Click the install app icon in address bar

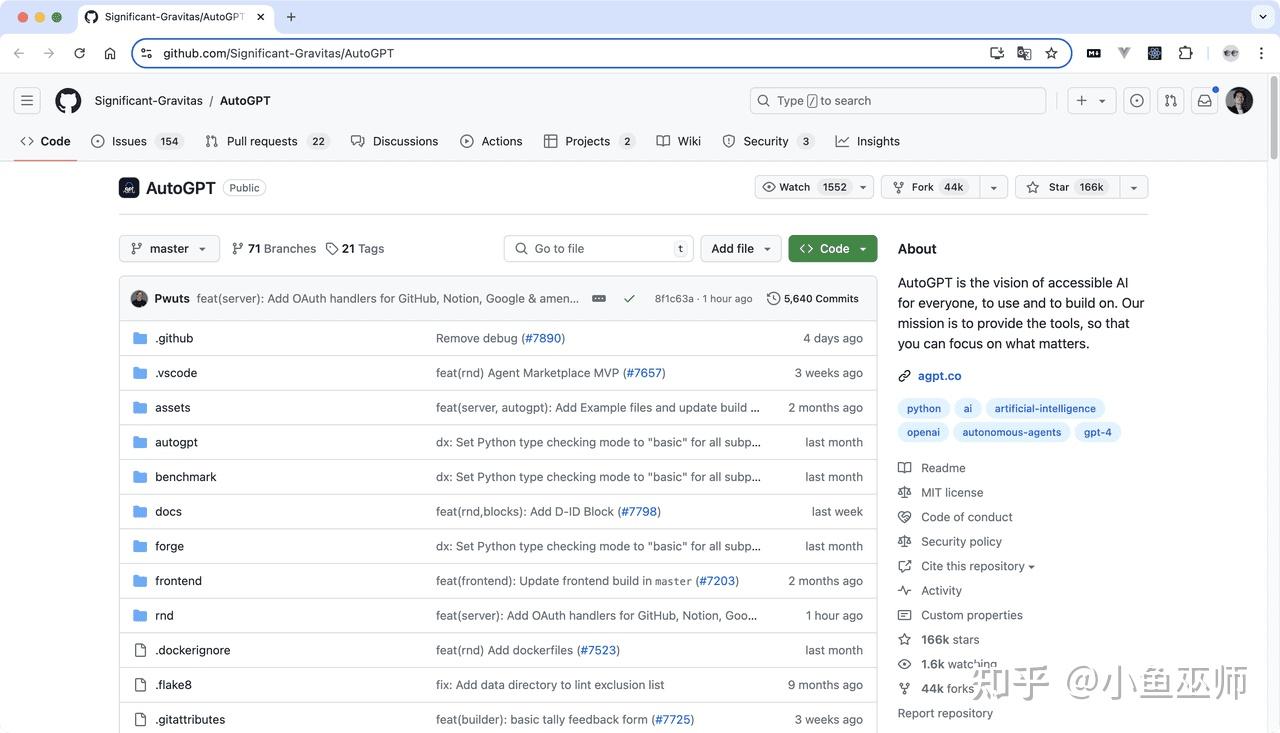tap(997, 53)
